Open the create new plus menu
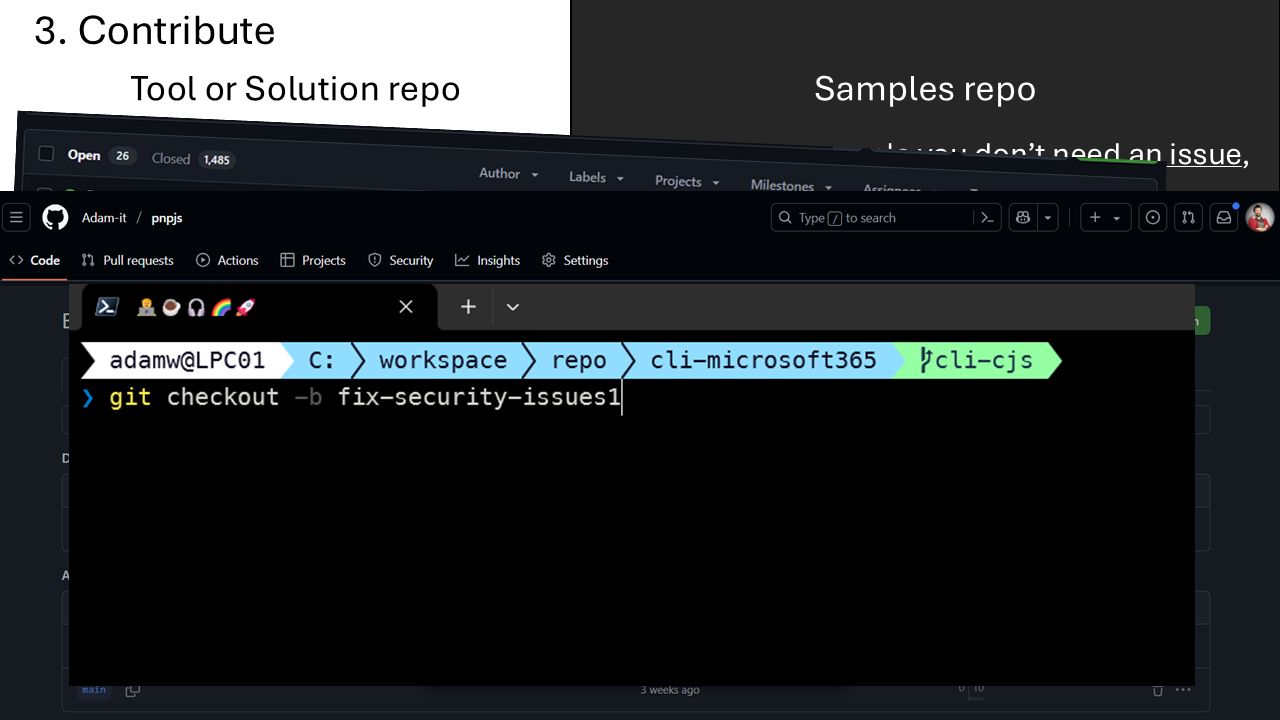The height and width of the screenshot is (720, 1280). point(1105,218)
